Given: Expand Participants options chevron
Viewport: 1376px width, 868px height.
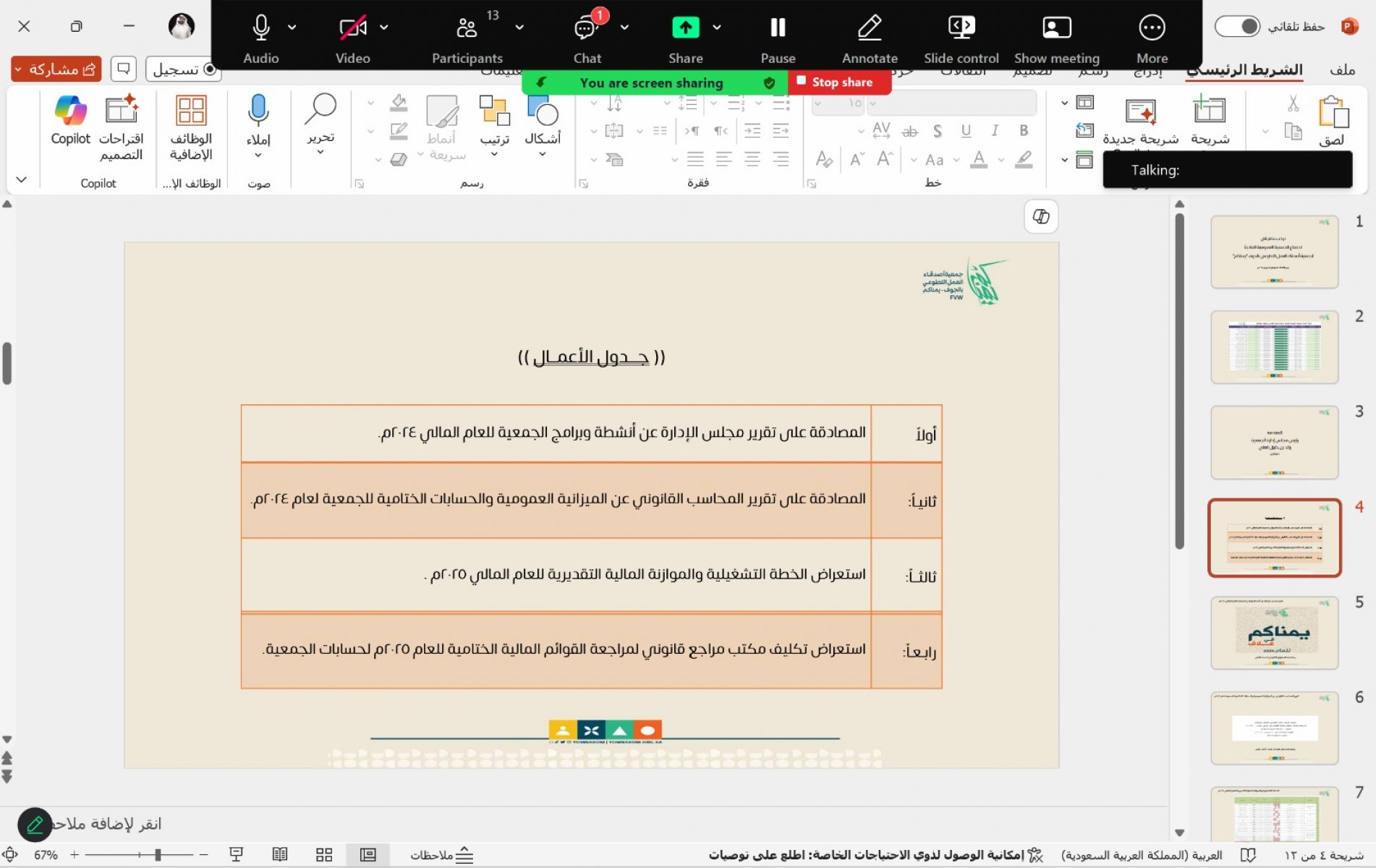Looking at the screenshot, I should 519,27.
